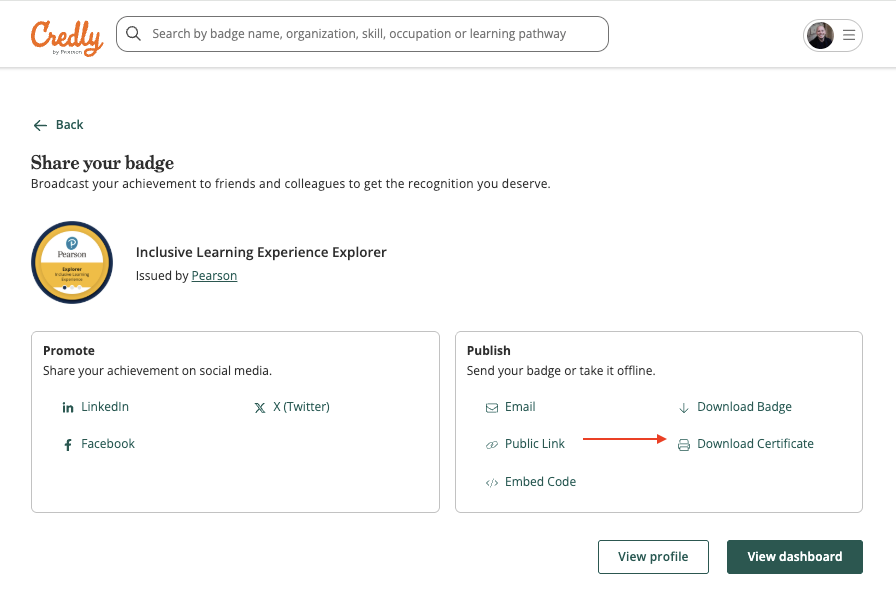Focus the badge search input field
The height and width of the screenshot is (605, 896).
pyautogui.click(x=362, y=34)
